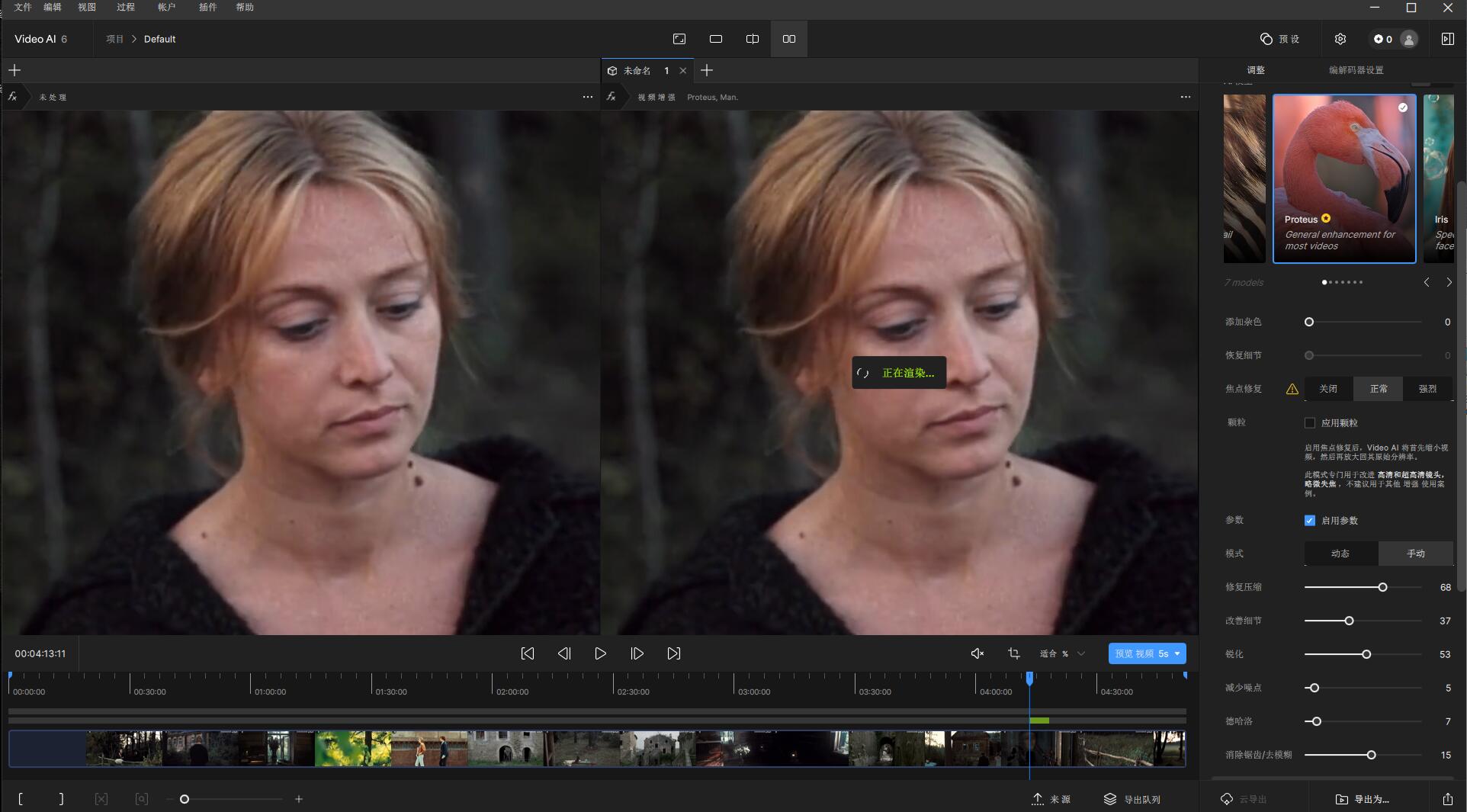The width and height of the screenshot is (1467, 812).
Task: Step forward one frame
Action: click(637, 653)
